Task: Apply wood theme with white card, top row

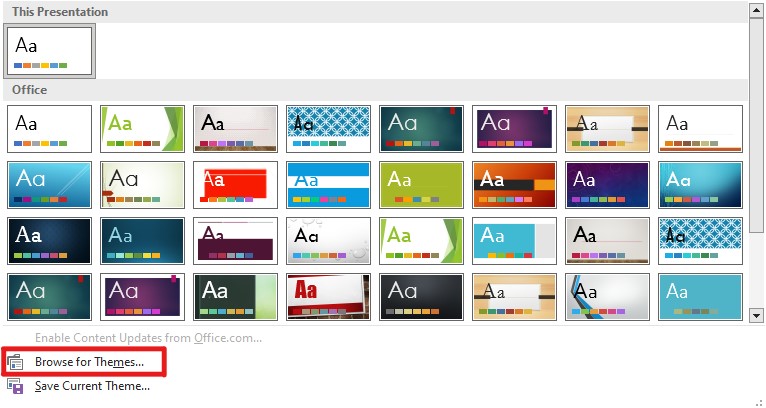Action: (x=607, y=129)
